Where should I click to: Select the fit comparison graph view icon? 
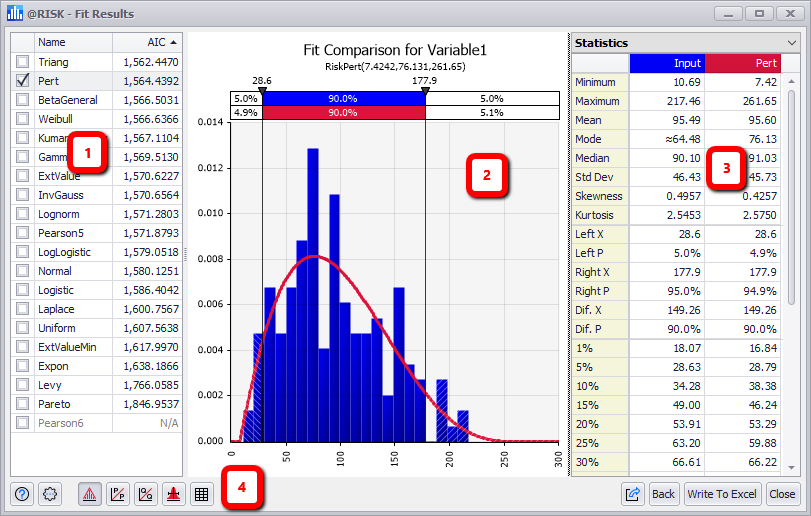pyautogui.click(x=89, y=493)
